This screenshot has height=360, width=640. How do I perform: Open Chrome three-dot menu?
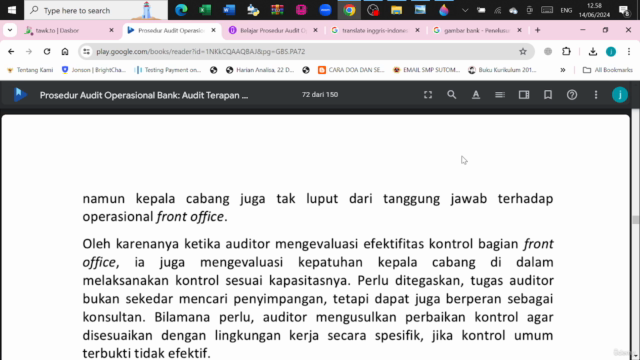click(x=629, y=51)
